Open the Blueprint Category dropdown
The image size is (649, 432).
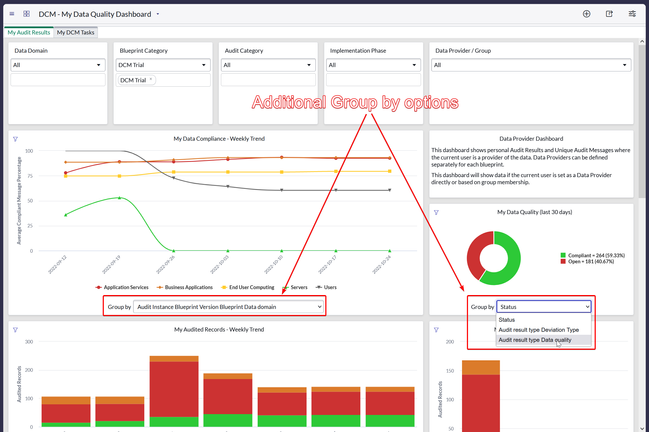[x=163, y=65]
